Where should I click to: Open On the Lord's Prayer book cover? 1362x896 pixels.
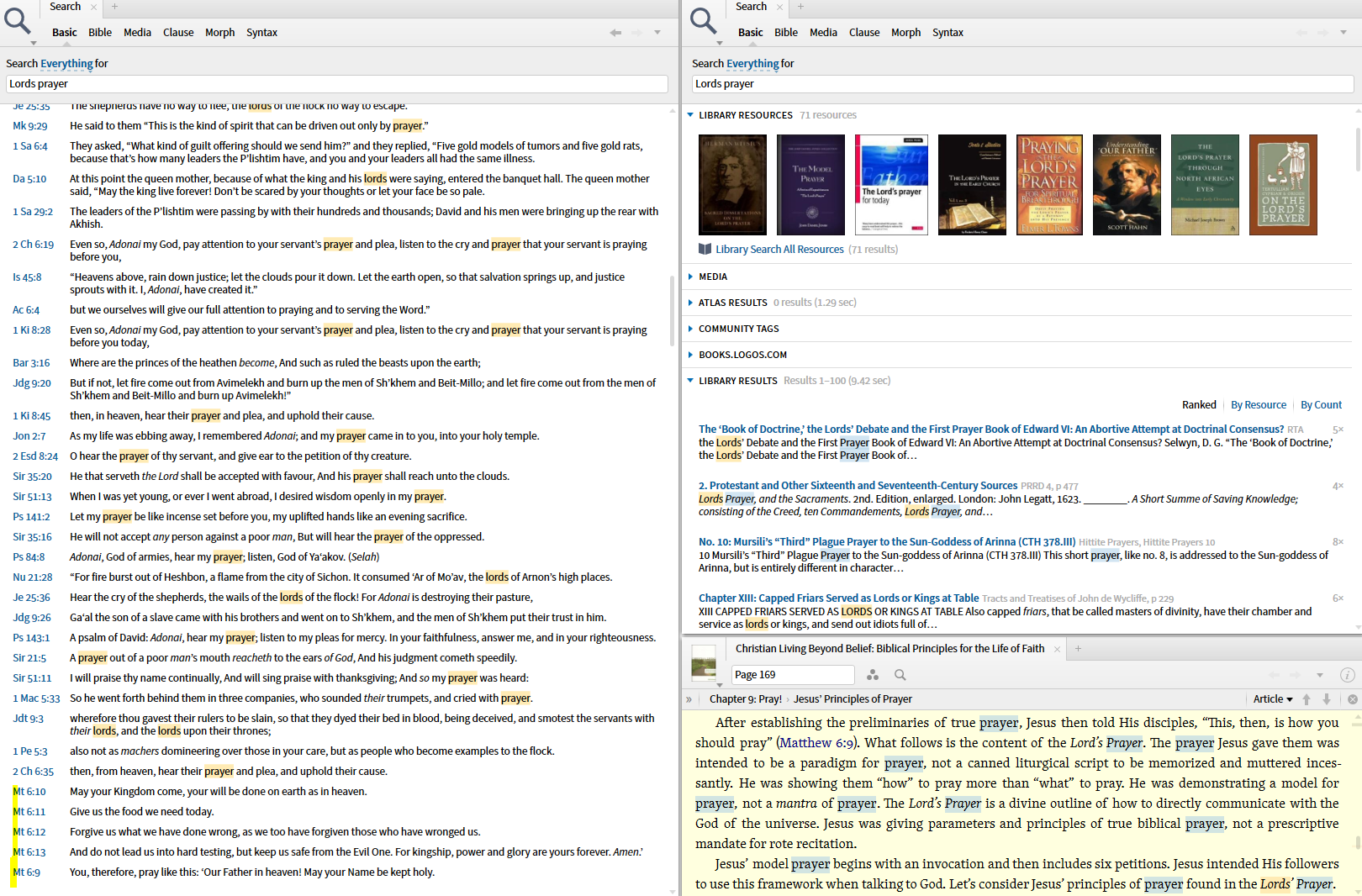(x=1283, y=185)
